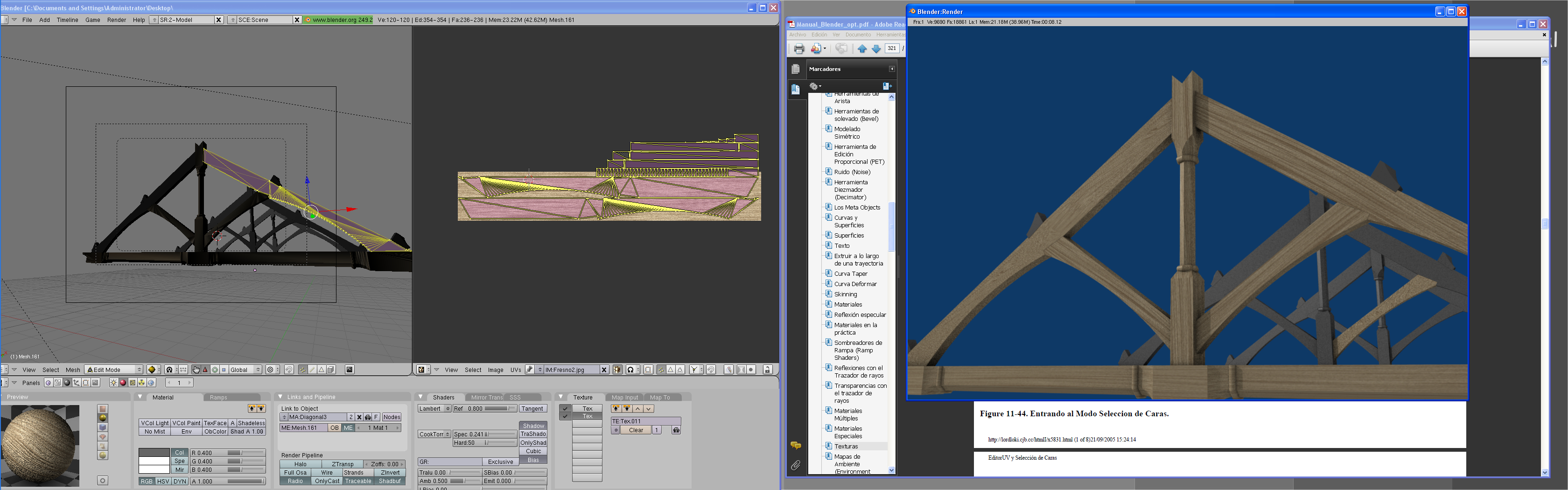Click the copy material settings arrow-up icon

(252, 408)
